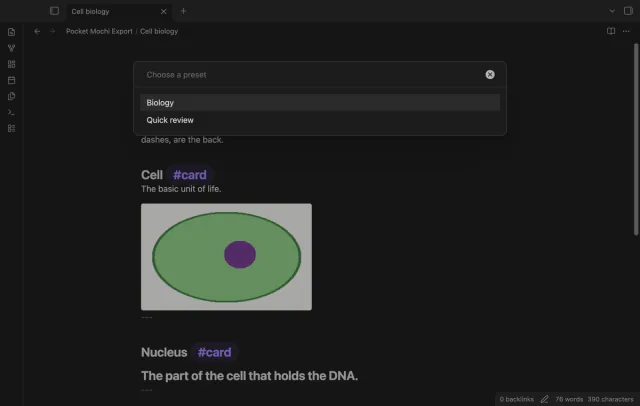Close the Cell biology tab
The image size is (640, 406).
[164, 11]
